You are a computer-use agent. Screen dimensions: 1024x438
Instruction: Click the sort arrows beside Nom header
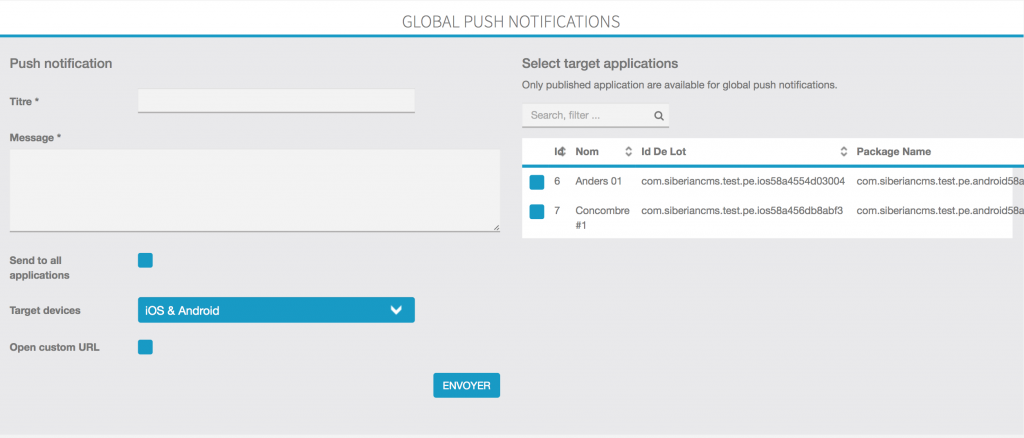coord(629,152)
